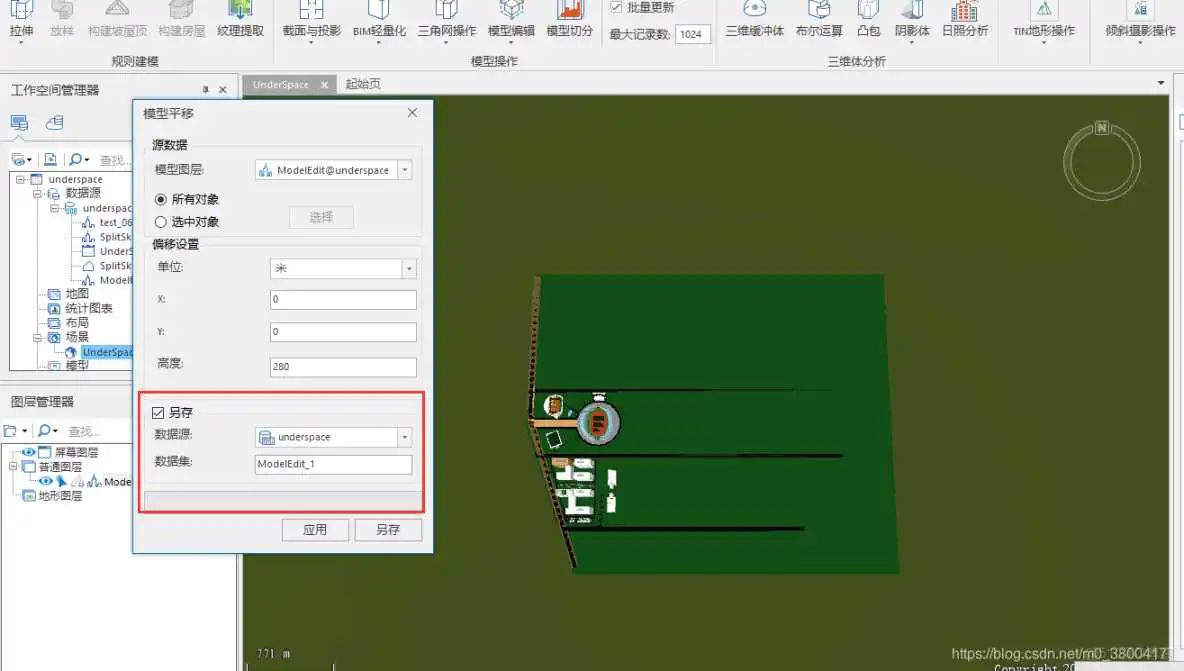Select the 选中对象 radio button
Image resolution: width=1184 pixels, height=671 pixels.
[x=161, y=221]
